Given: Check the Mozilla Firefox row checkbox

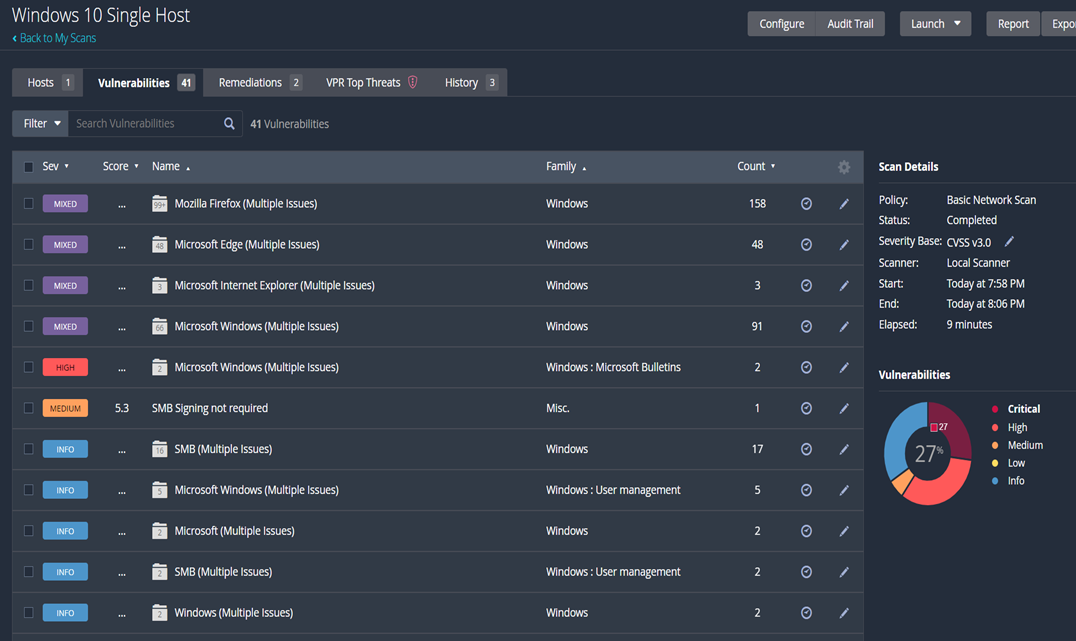Looking at the screenshot, I should click(x=28, y=203).
